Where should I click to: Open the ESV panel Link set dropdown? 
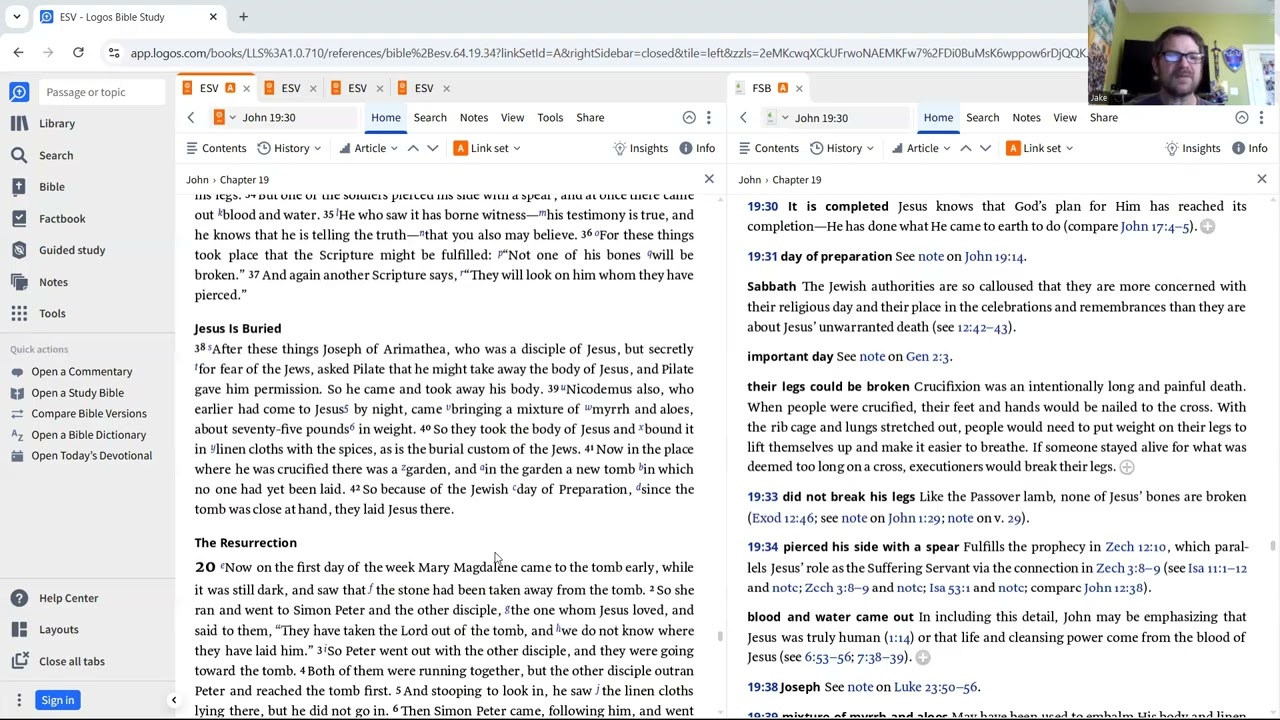[x=487, y=148]
